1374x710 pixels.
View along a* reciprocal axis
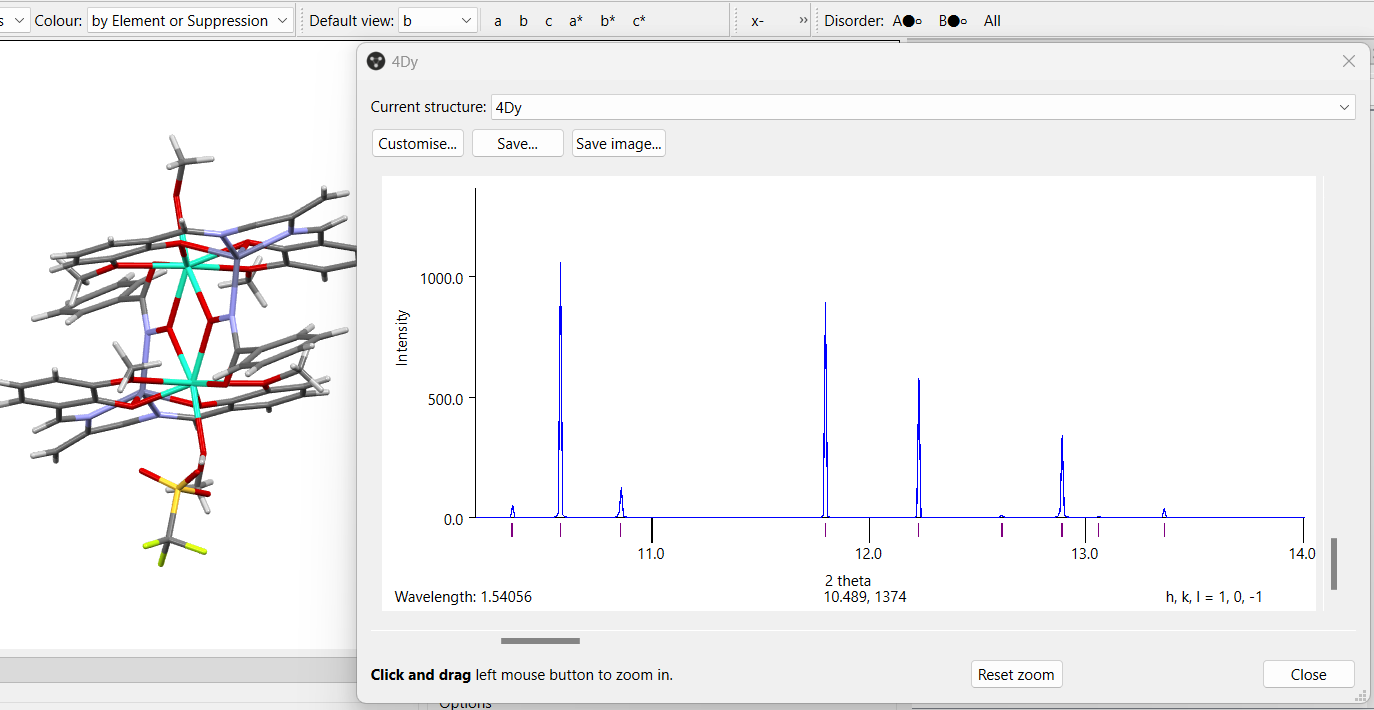576,20
